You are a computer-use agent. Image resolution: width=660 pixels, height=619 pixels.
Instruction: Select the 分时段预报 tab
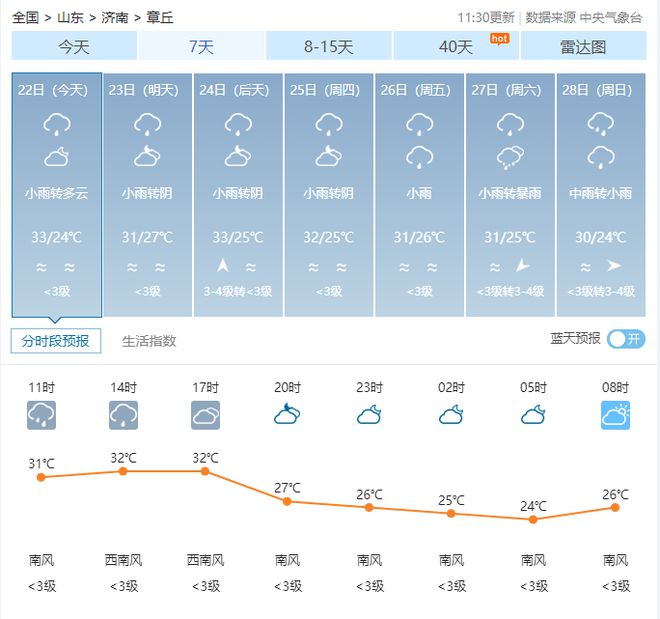[x=56, y=341]
